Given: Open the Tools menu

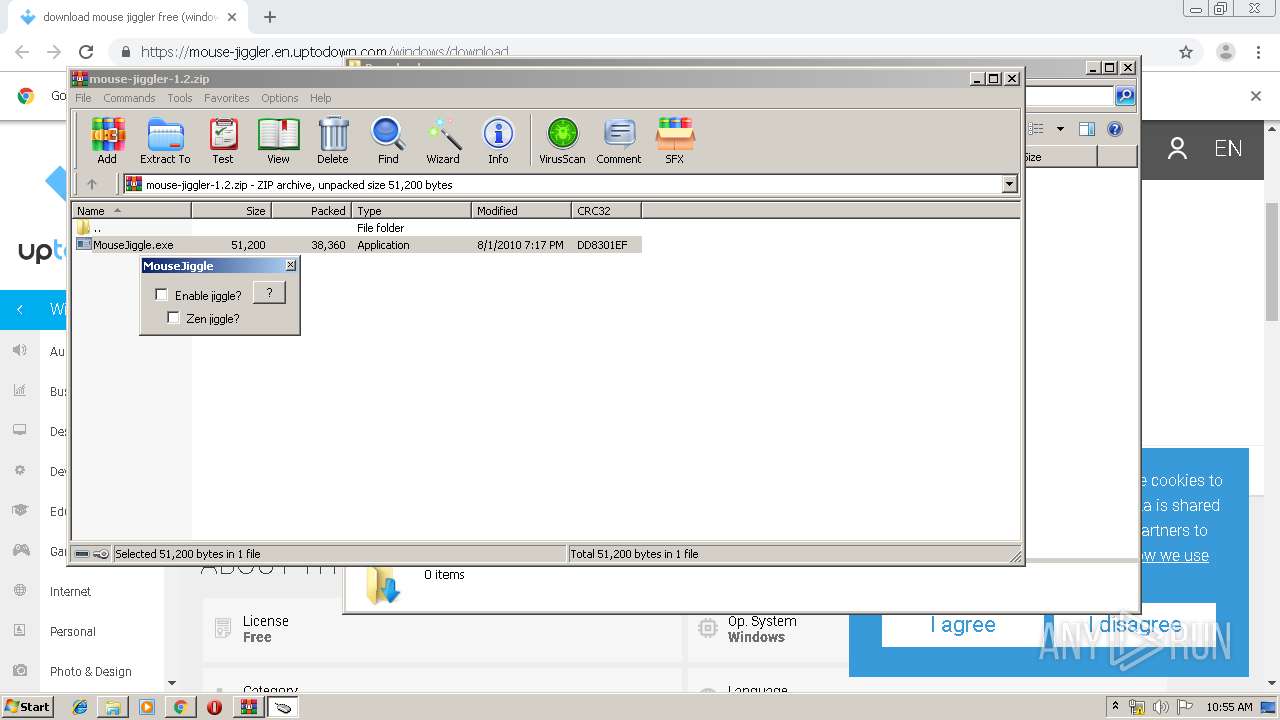Looking at the screenshot, I should click(x=180, y=98).
